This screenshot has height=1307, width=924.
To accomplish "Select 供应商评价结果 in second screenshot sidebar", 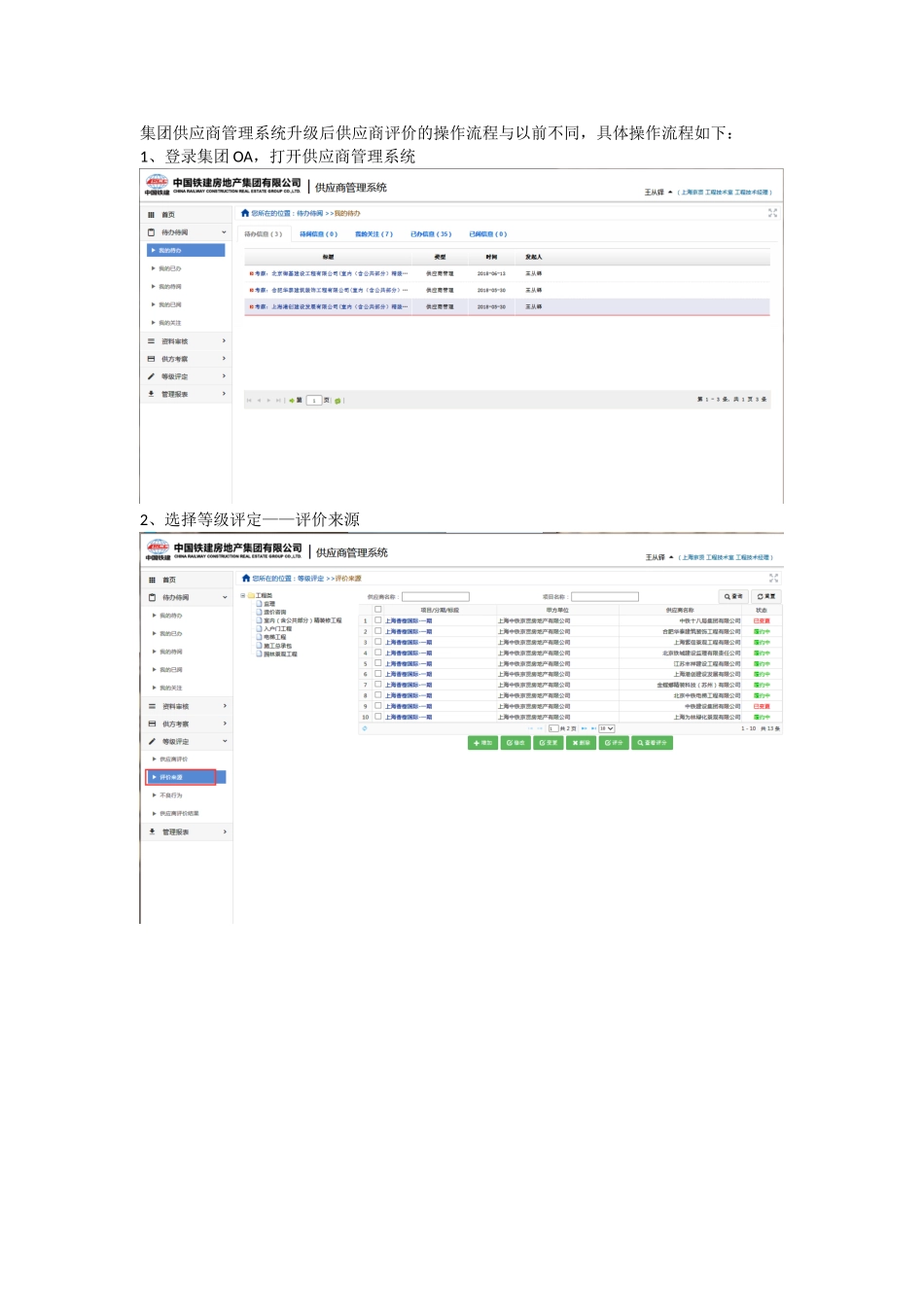I will 180,814.
